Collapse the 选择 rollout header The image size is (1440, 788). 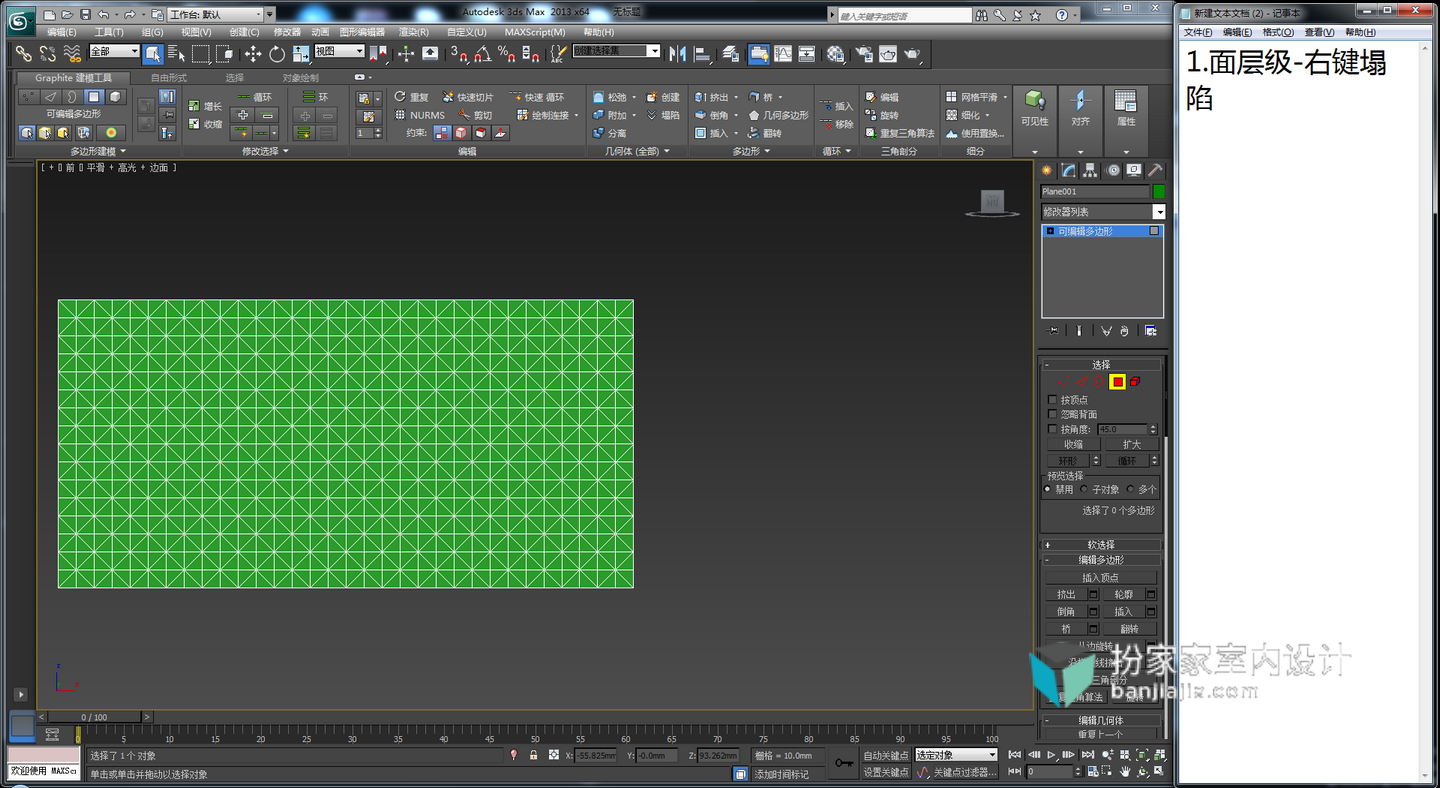(1101, 365)
